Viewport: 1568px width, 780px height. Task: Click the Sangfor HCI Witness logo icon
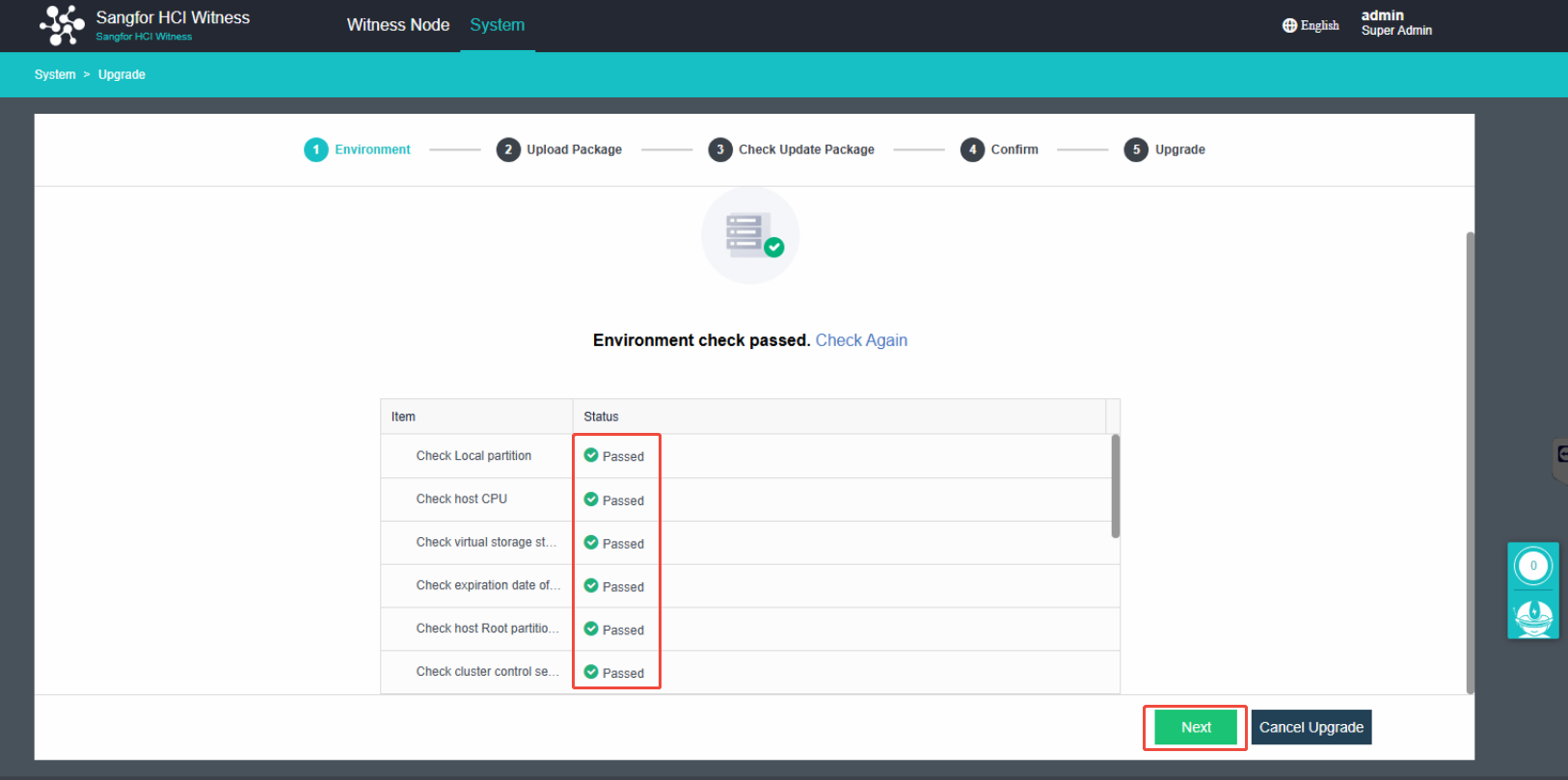(x=62, y=25)
